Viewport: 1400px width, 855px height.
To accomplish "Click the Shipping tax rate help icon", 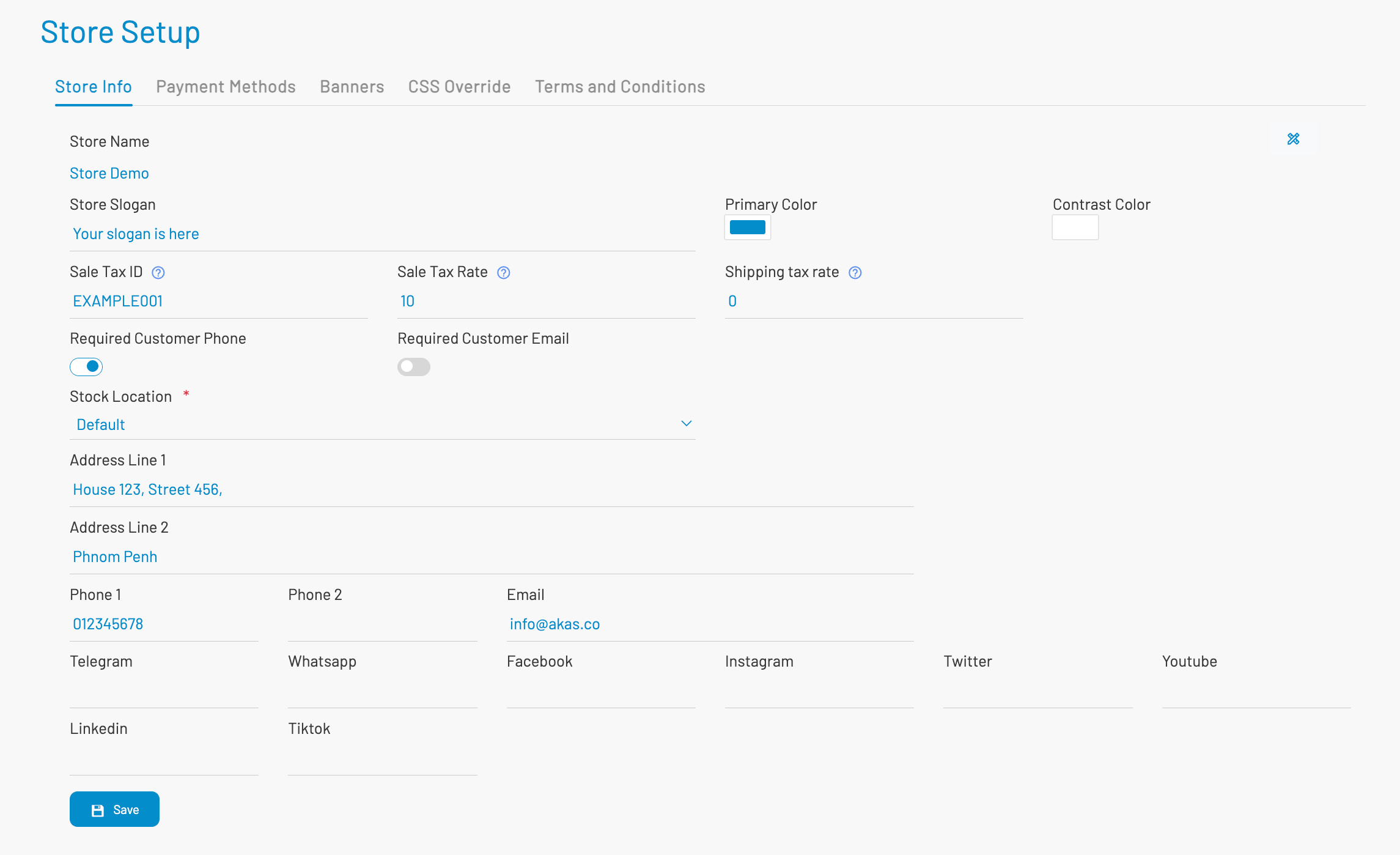I will pos(855,273).
